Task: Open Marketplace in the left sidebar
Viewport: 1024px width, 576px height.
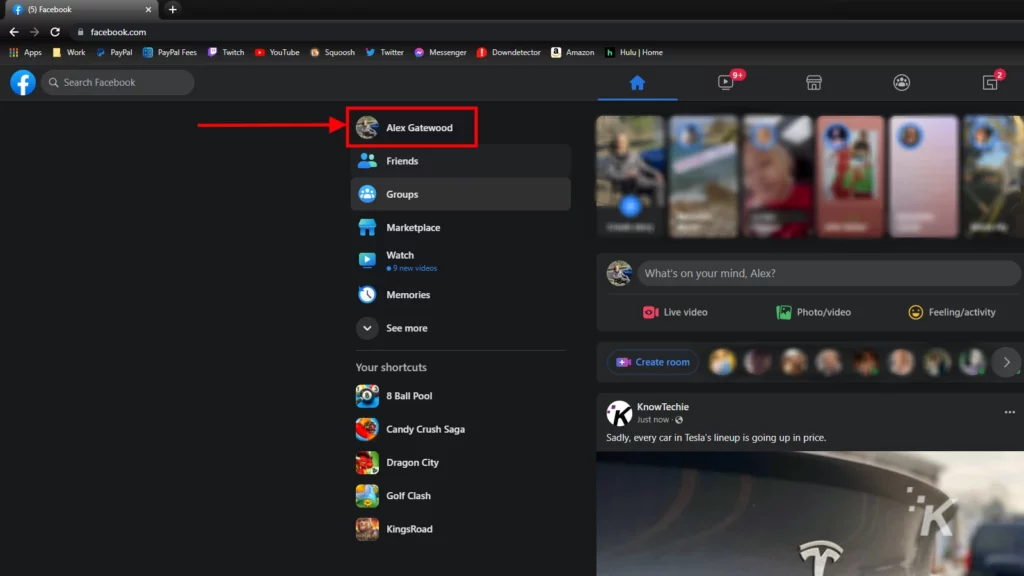Action: click(460, 227)
